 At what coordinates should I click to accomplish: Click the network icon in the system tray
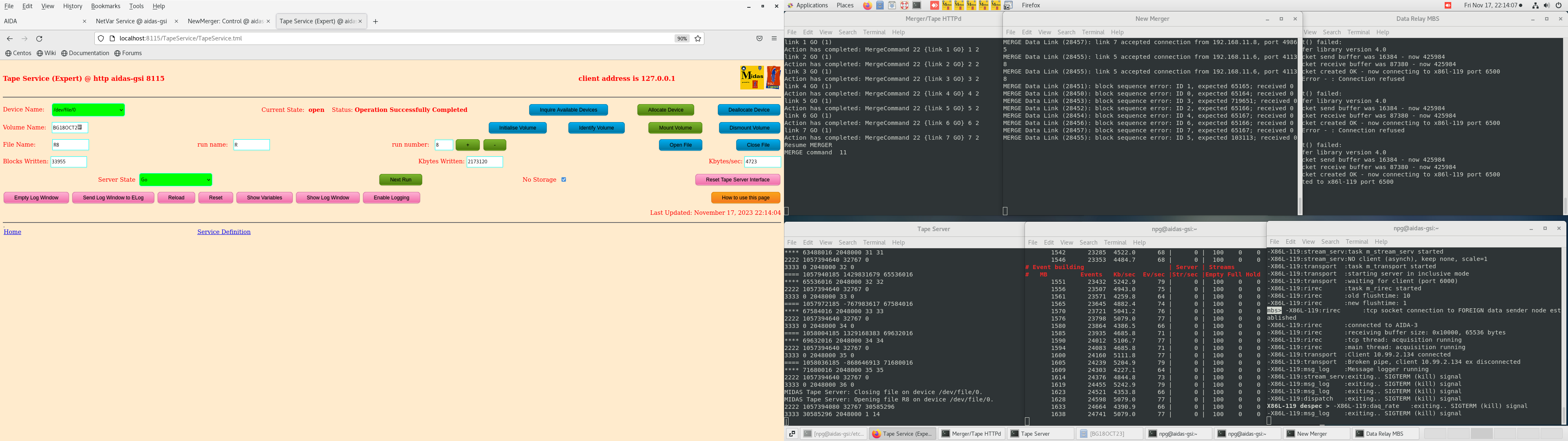tap(1535, 5)
